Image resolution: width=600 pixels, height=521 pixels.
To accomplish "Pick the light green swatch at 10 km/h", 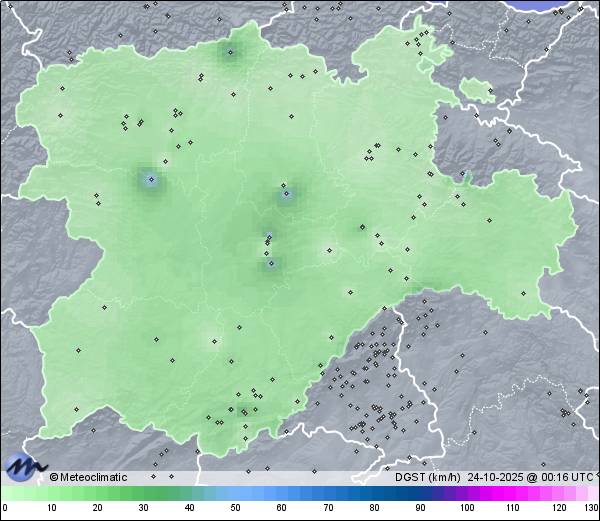I will pos(50,493).
